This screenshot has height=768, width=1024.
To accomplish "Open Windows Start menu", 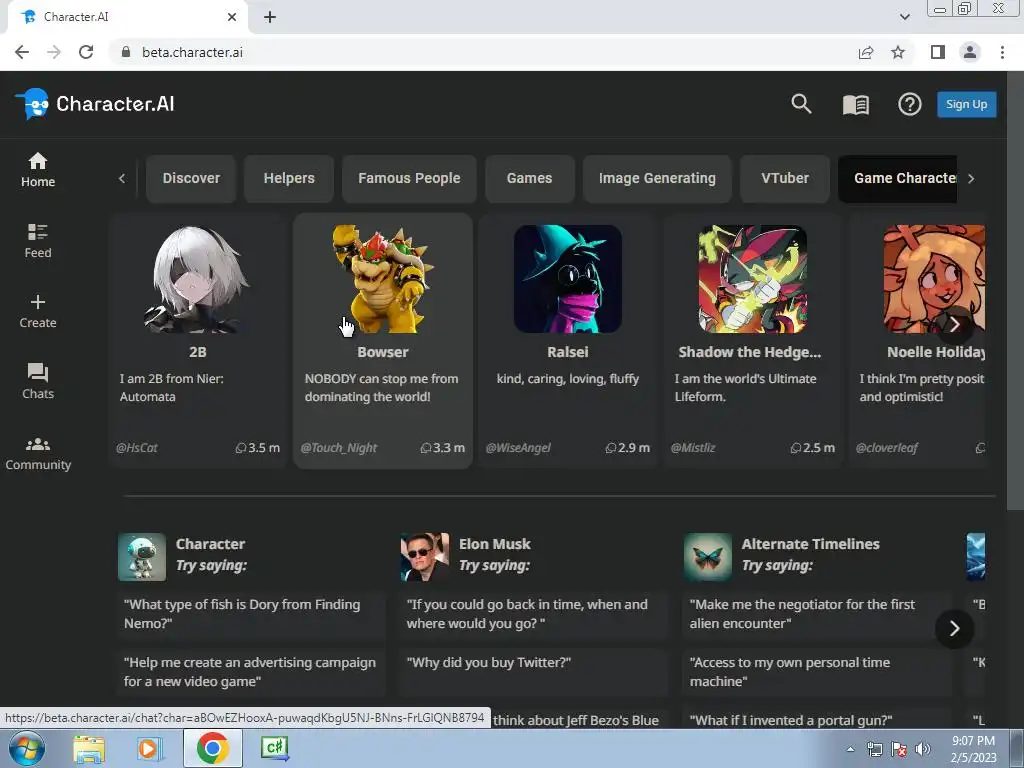I will (27, 748).
